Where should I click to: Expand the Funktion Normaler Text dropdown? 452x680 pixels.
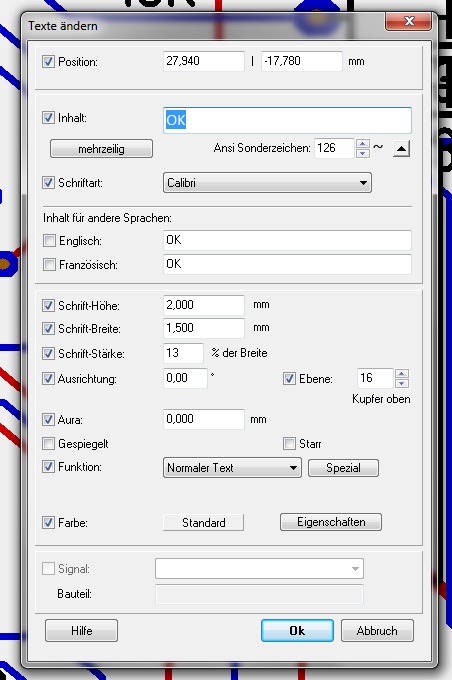tap(232, 468)
